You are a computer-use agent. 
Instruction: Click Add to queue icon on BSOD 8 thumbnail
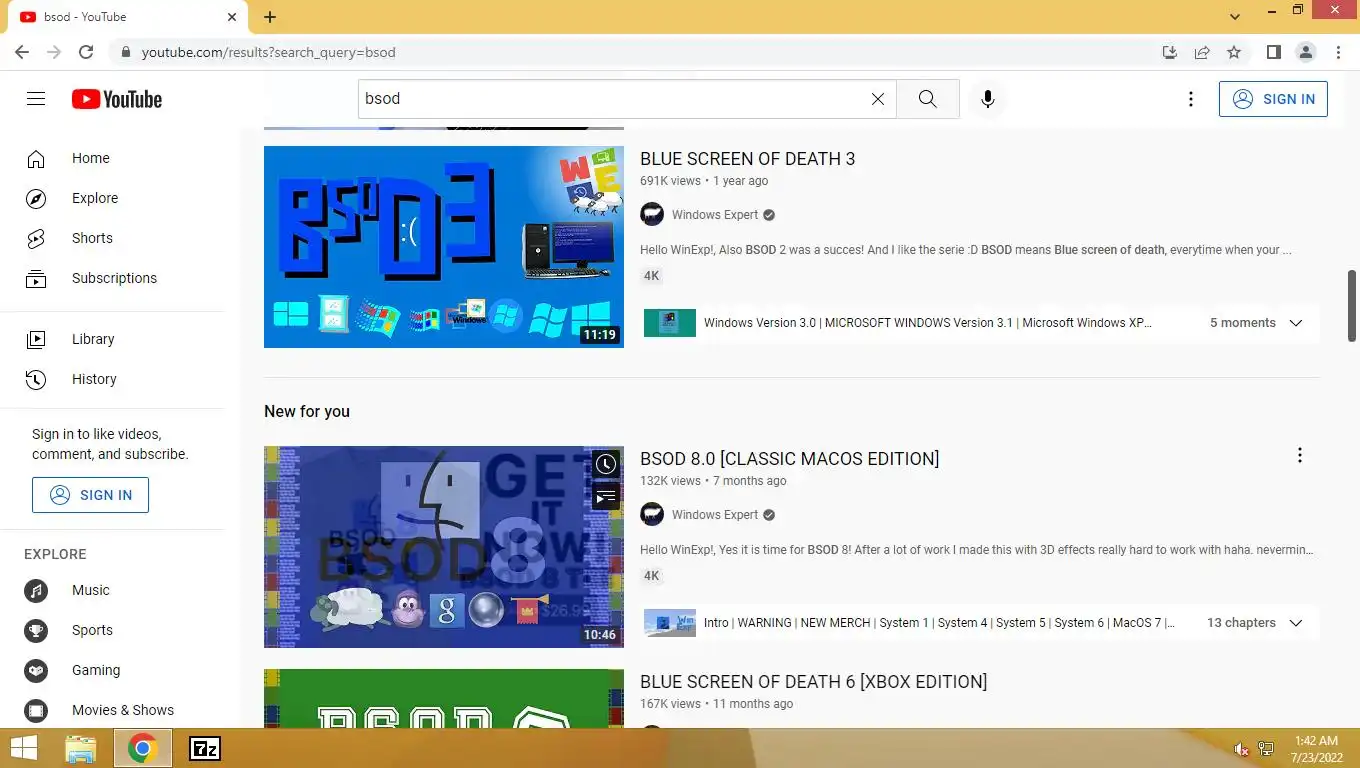(x=605, y=496)
